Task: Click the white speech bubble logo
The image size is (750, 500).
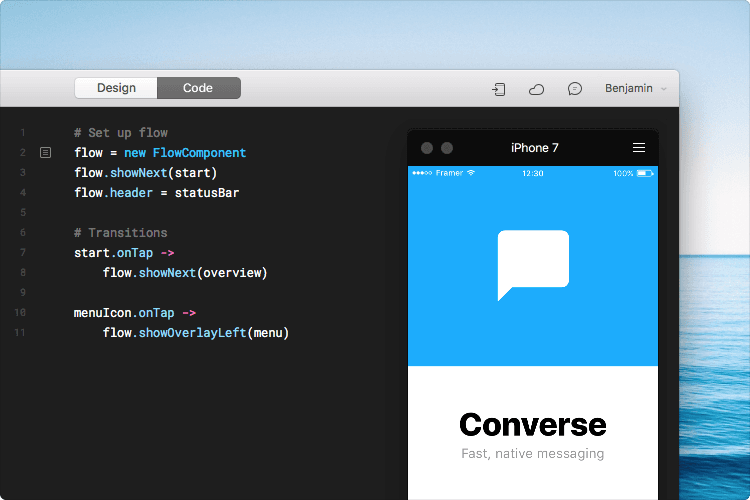Action: (x=533, y=265)
